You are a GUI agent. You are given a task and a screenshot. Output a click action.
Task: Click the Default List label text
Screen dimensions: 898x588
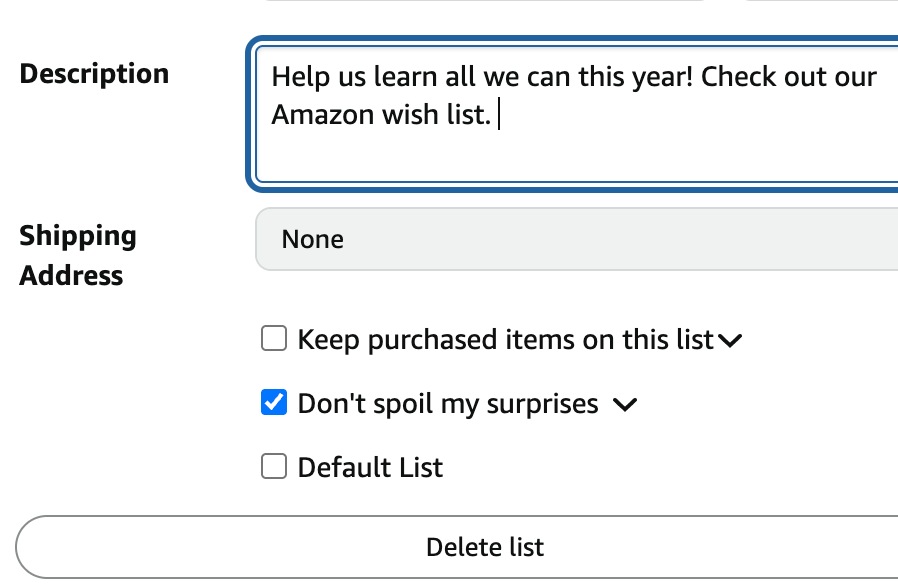point(370,466)
